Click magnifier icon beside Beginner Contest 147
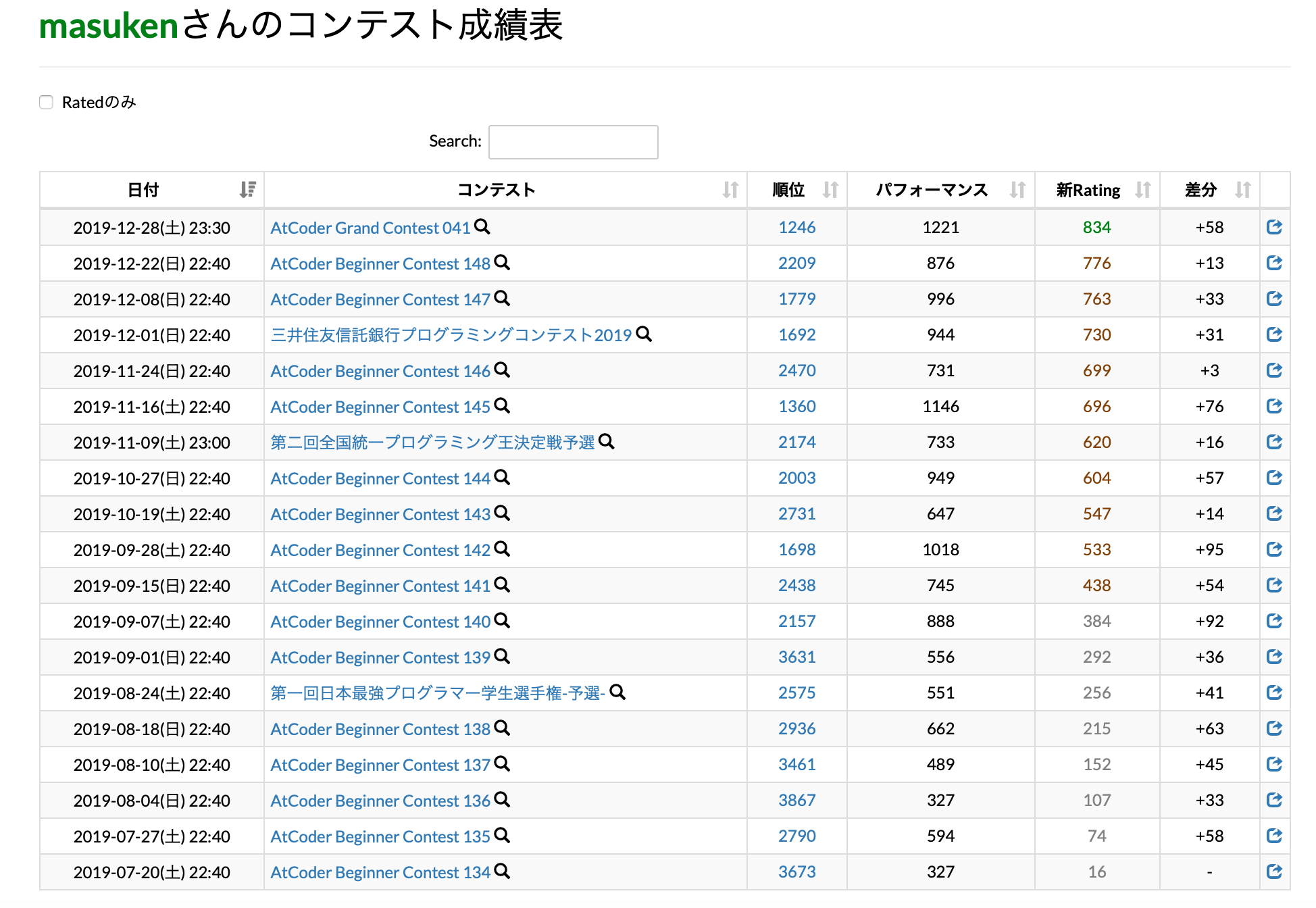1316x908 pixels. tap(502, 298)
